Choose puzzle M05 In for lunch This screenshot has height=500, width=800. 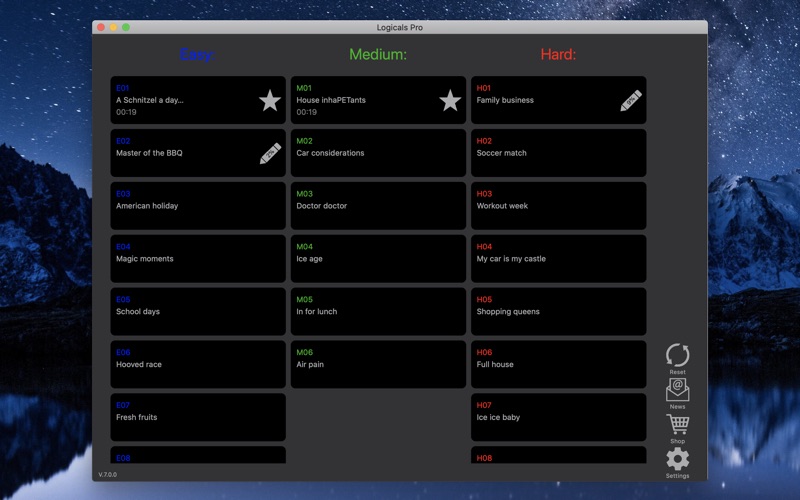coord(378,311)
